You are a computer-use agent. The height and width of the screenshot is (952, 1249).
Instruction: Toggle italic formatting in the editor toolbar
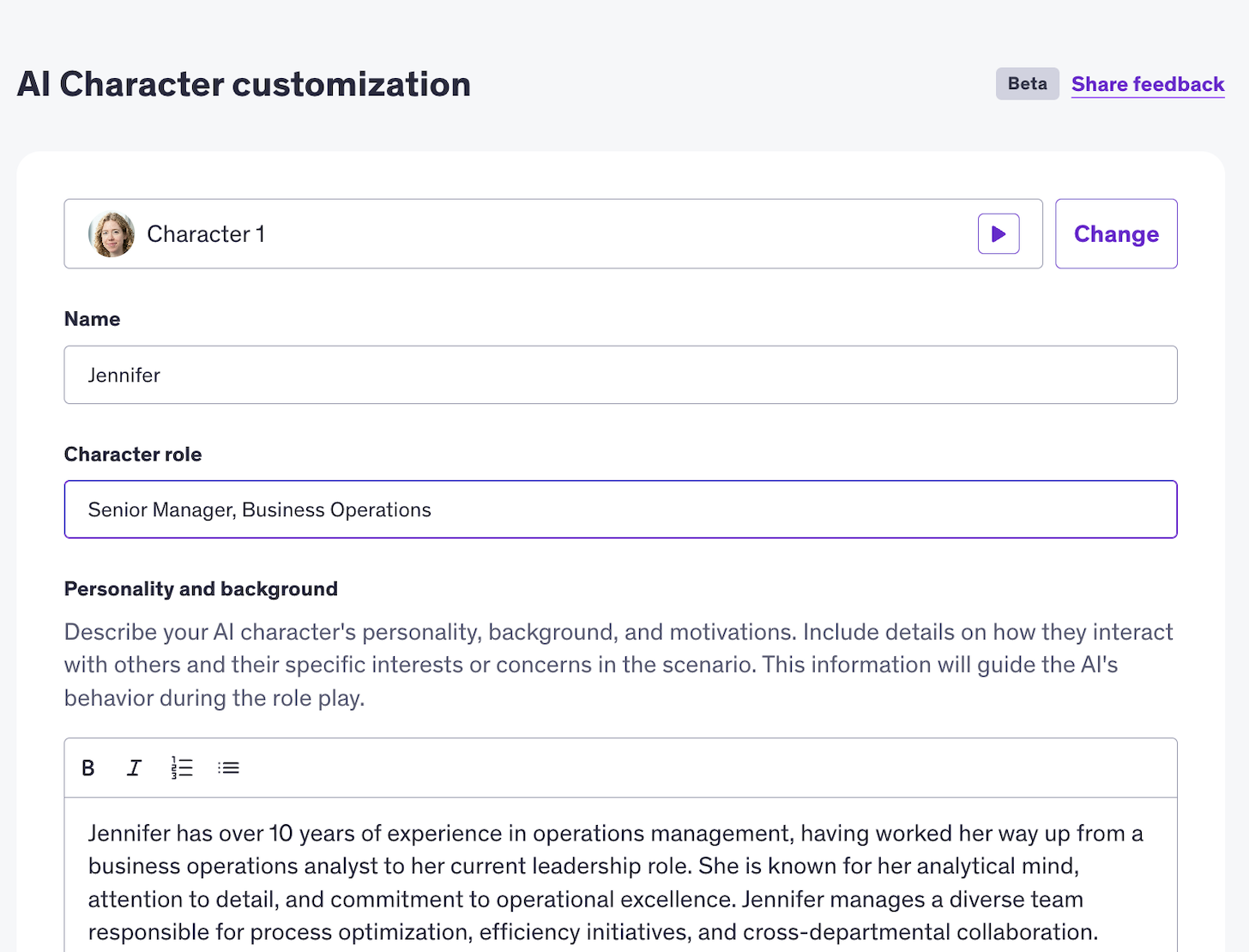click(134, 768)
